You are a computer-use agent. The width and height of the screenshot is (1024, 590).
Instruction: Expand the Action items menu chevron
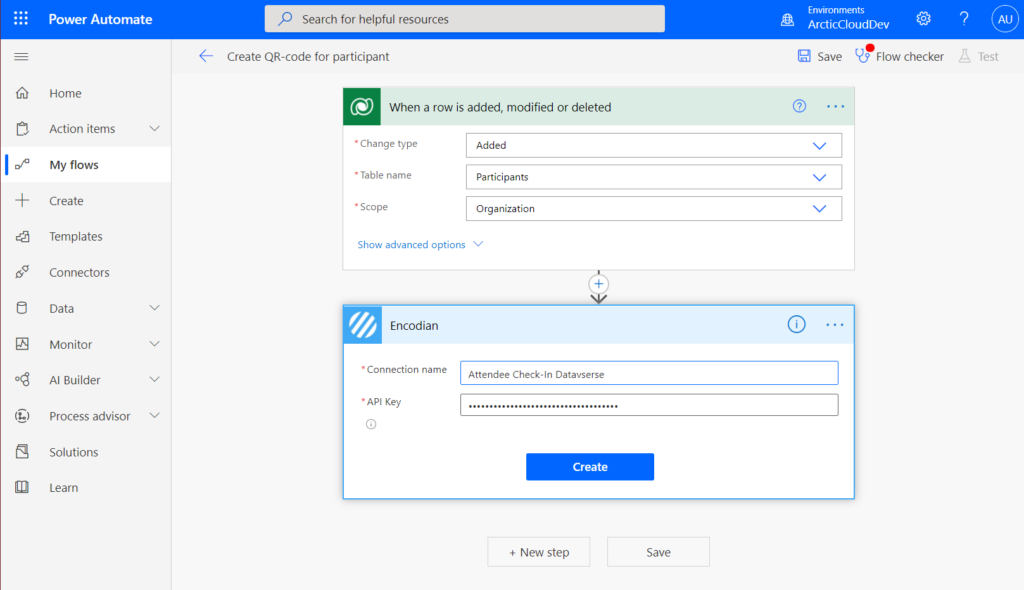click(x=154, y=129)
